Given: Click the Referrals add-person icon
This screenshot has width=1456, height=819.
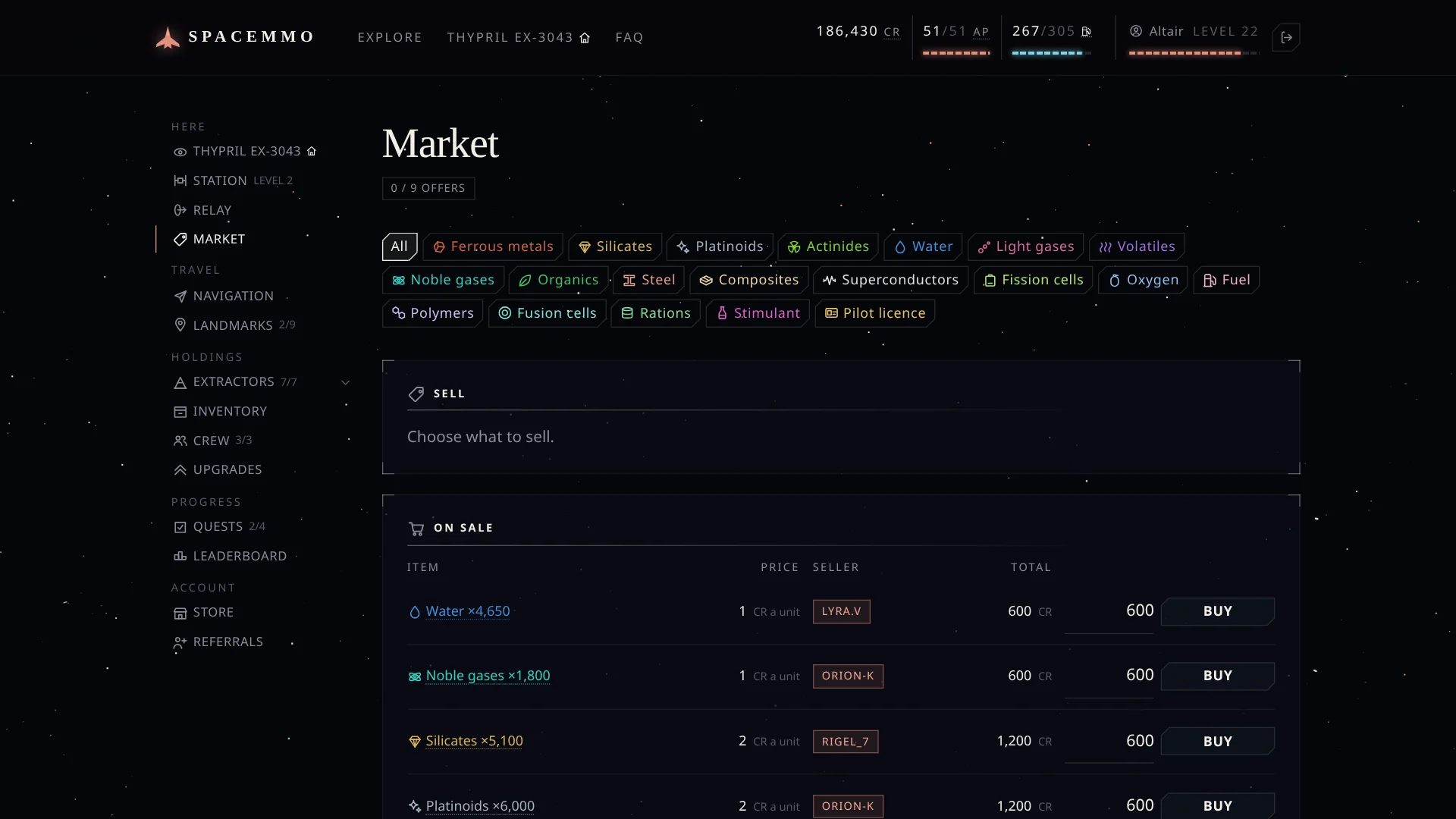Looking at the screenshot, I should 180,643.
